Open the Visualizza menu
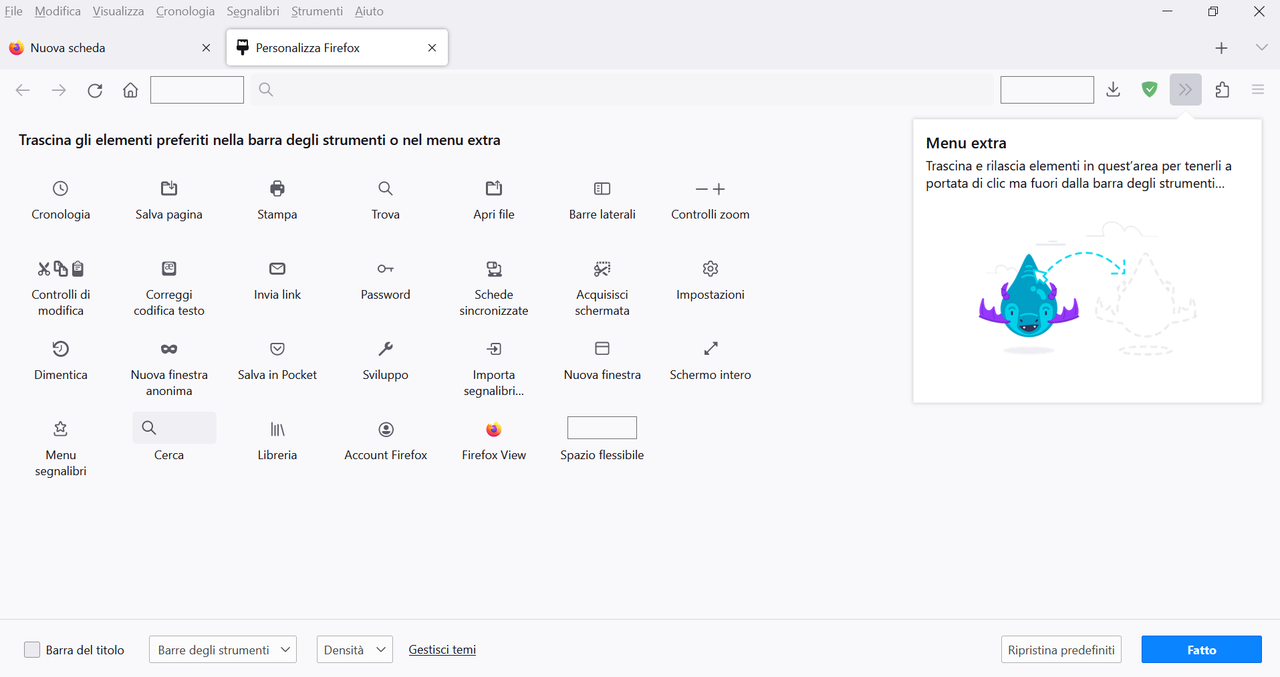The width and height of the screenshot is (1280, 677). point(118,11)
